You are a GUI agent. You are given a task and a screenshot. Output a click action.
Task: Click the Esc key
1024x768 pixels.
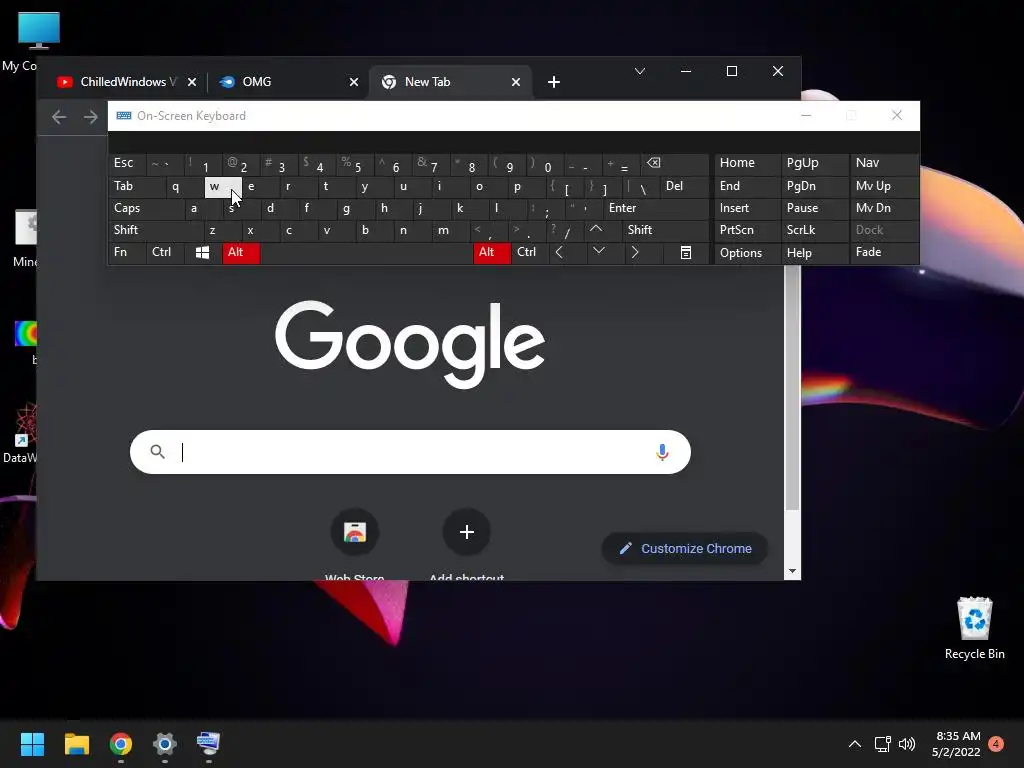(x=127, y=163)
